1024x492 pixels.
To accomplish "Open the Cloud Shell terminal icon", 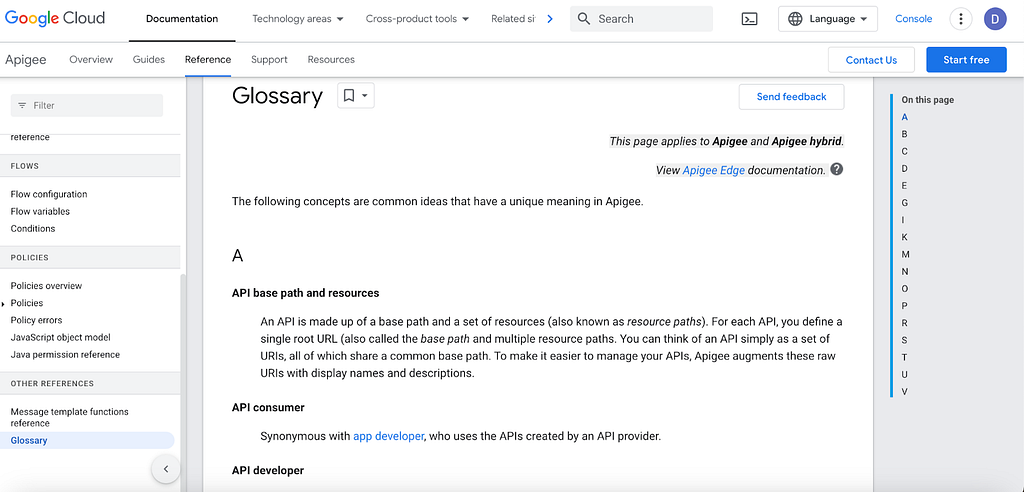I will point(750,19).
